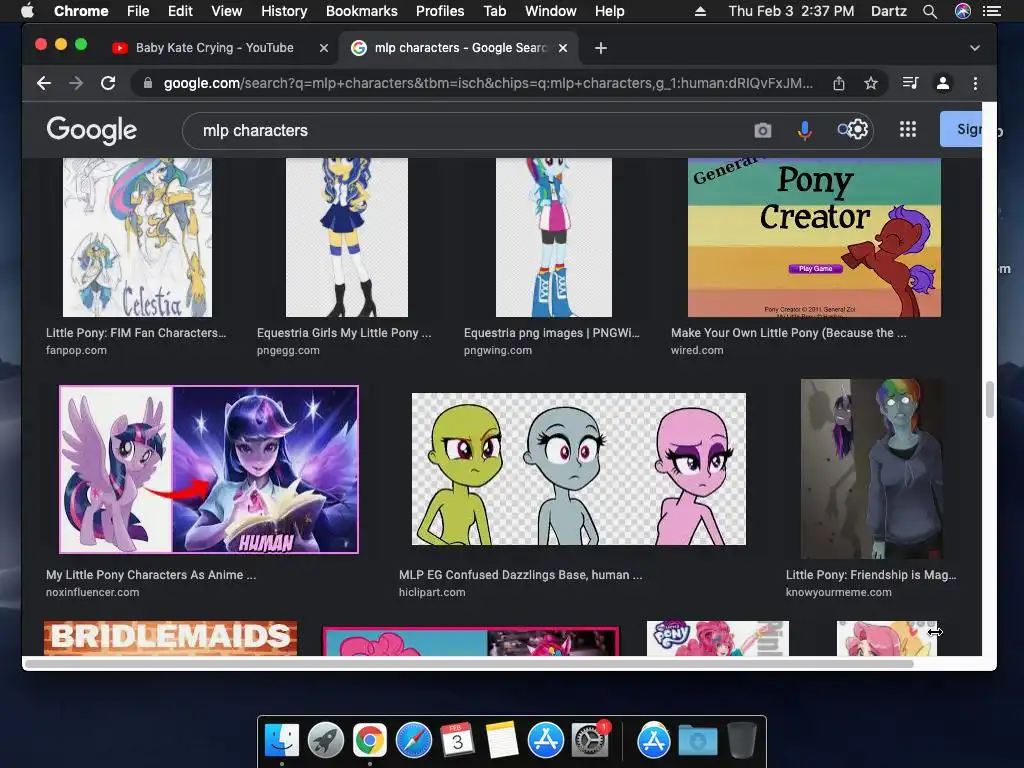Screen dimensions: 1024x768
Task: Open the Edit menu
Action: 180,11
